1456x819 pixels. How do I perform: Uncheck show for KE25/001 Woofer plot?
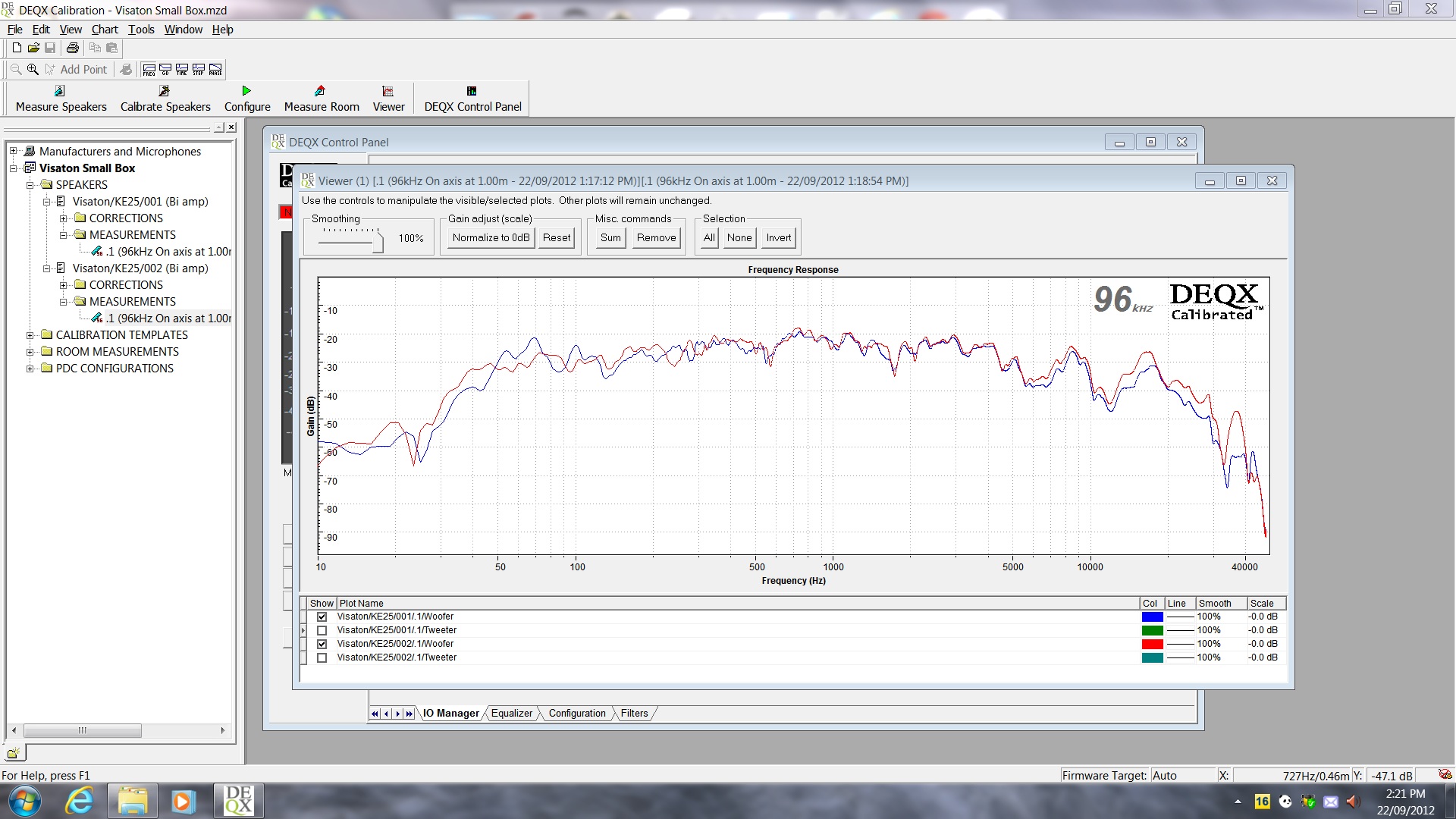click(322, 617)
